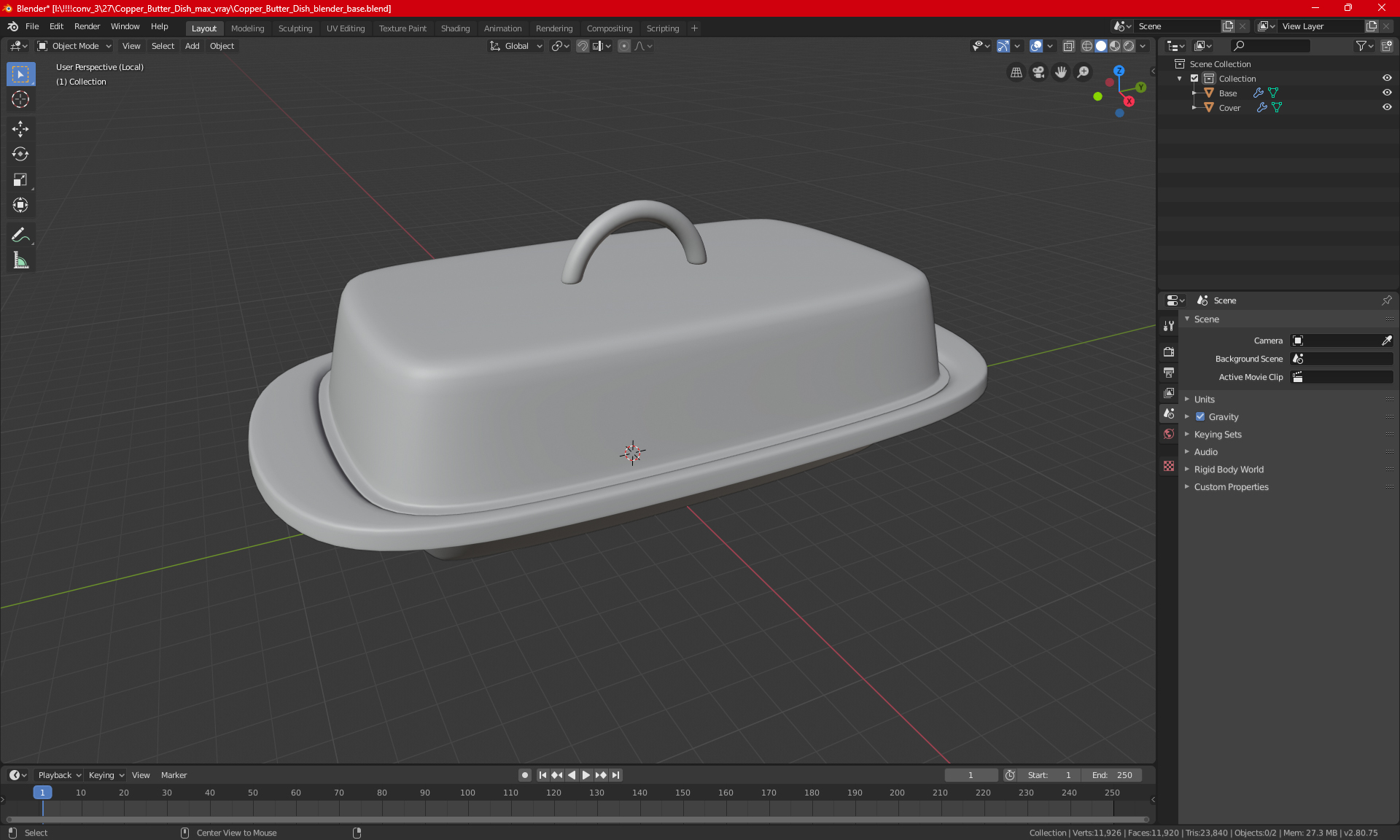The width and height of the screenshot is (1400, 840).
Task: Click the zoom view magnifier icon
Action: [x=1084, y=72]
